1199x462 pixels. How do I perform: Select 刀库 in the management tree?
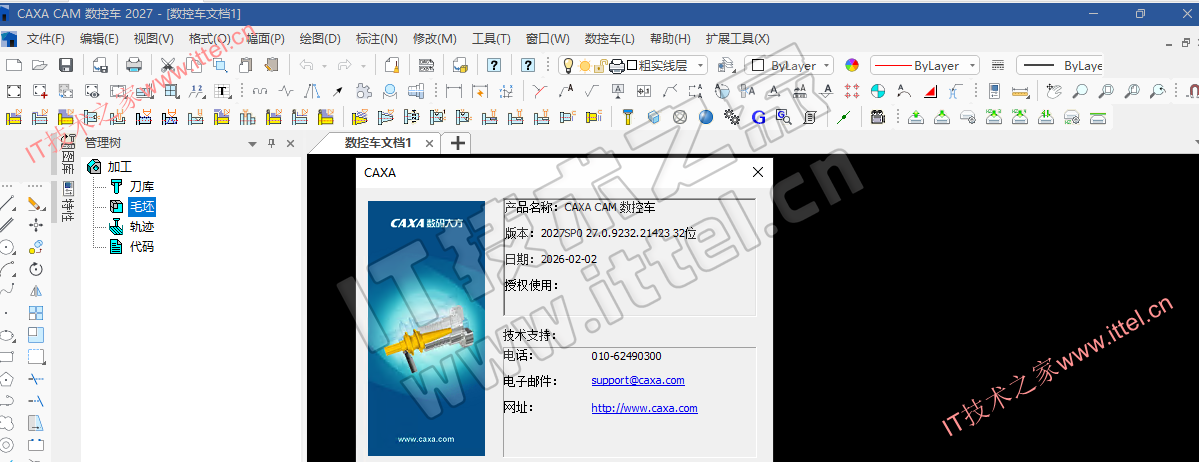pyautogui.click(x=142, y=186)
